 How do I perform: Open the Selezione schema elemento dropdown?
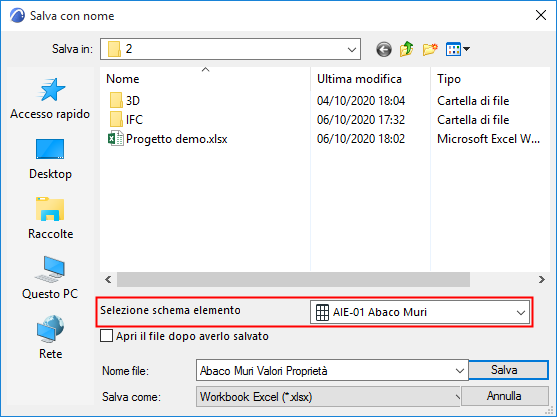420,312
